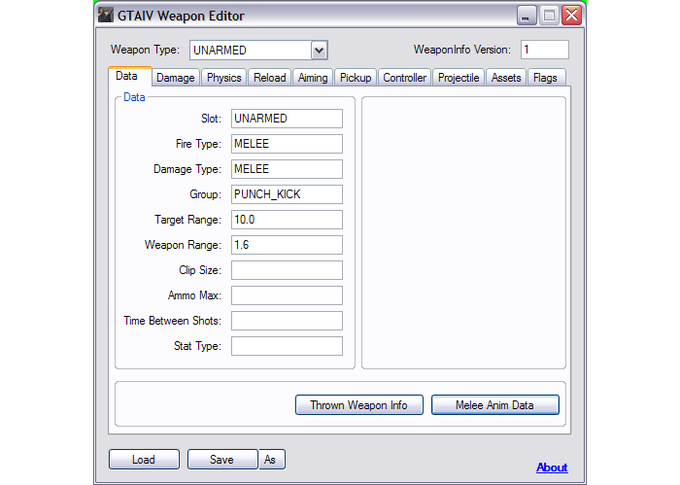Click the Load button
The width and height of the screenshot is (680, 485).
pos(144,459)
